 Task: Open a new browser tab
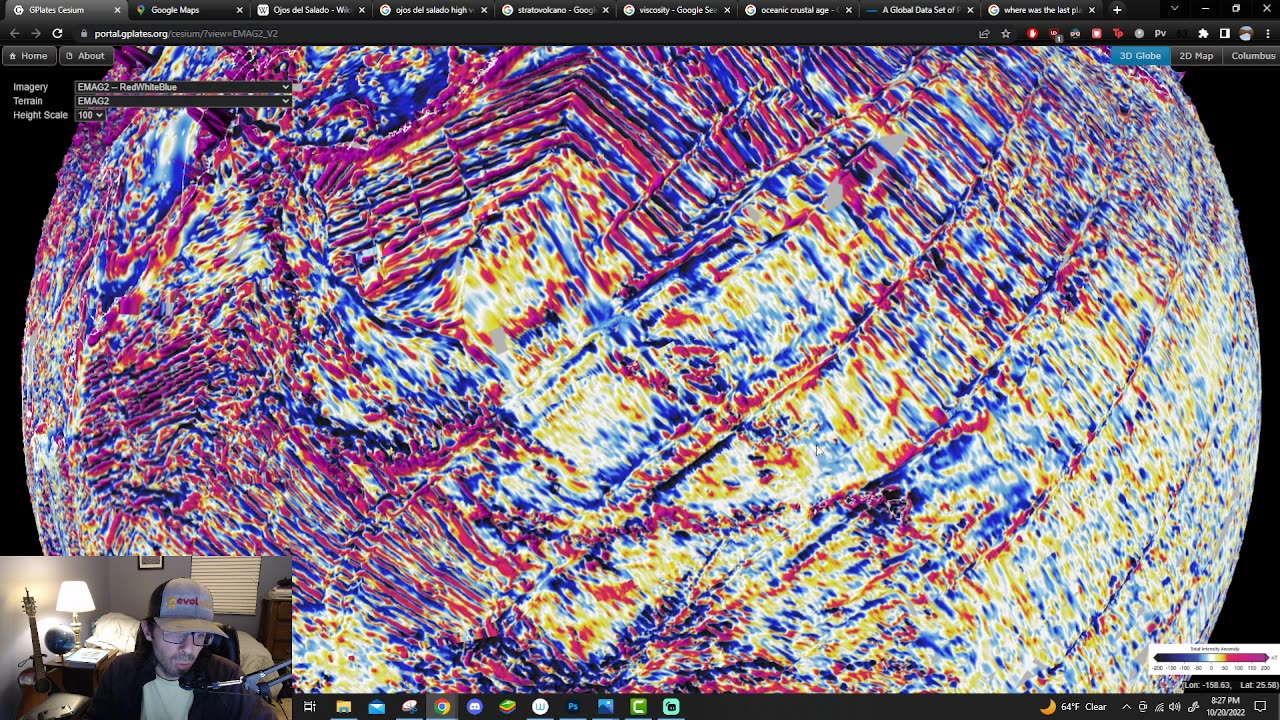click(1117, 10)
